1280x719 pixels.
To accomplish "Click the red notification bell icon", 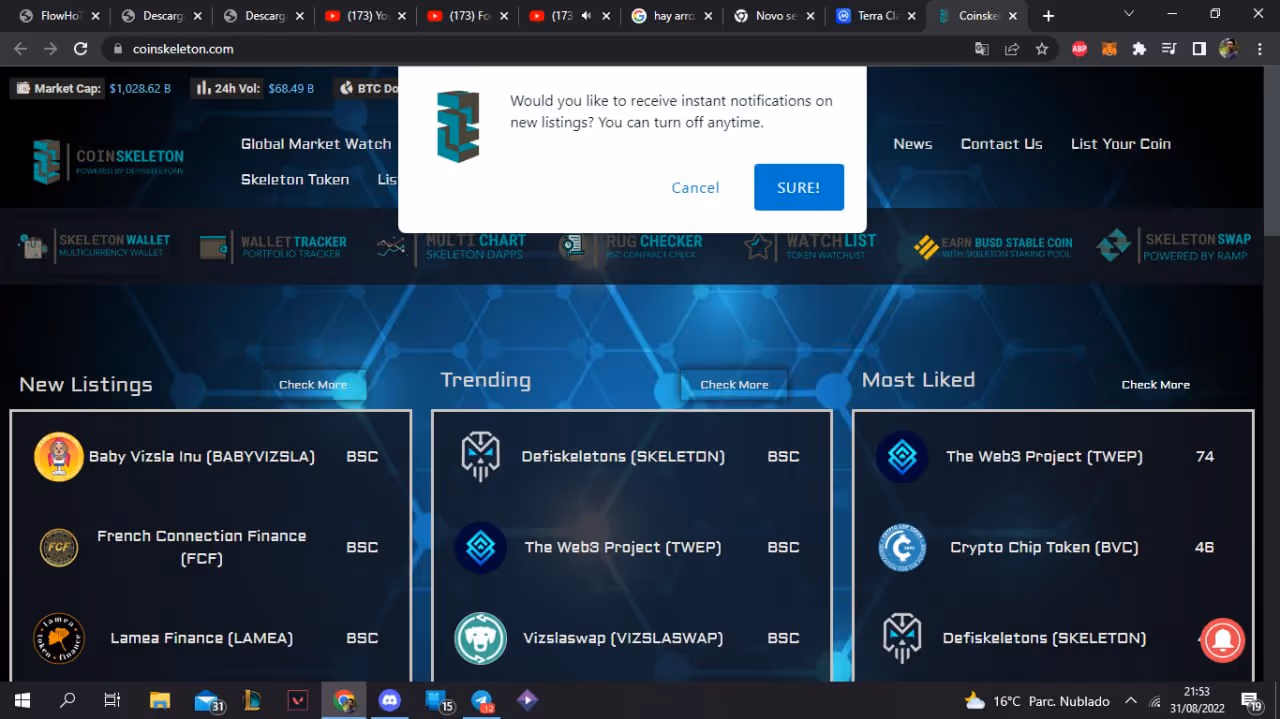I will [x=1222, y=640].
